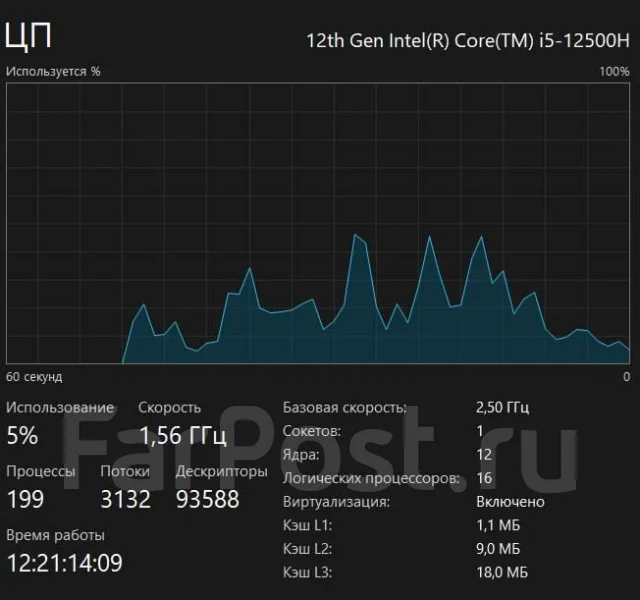Click the Использование label

[60, 407]
